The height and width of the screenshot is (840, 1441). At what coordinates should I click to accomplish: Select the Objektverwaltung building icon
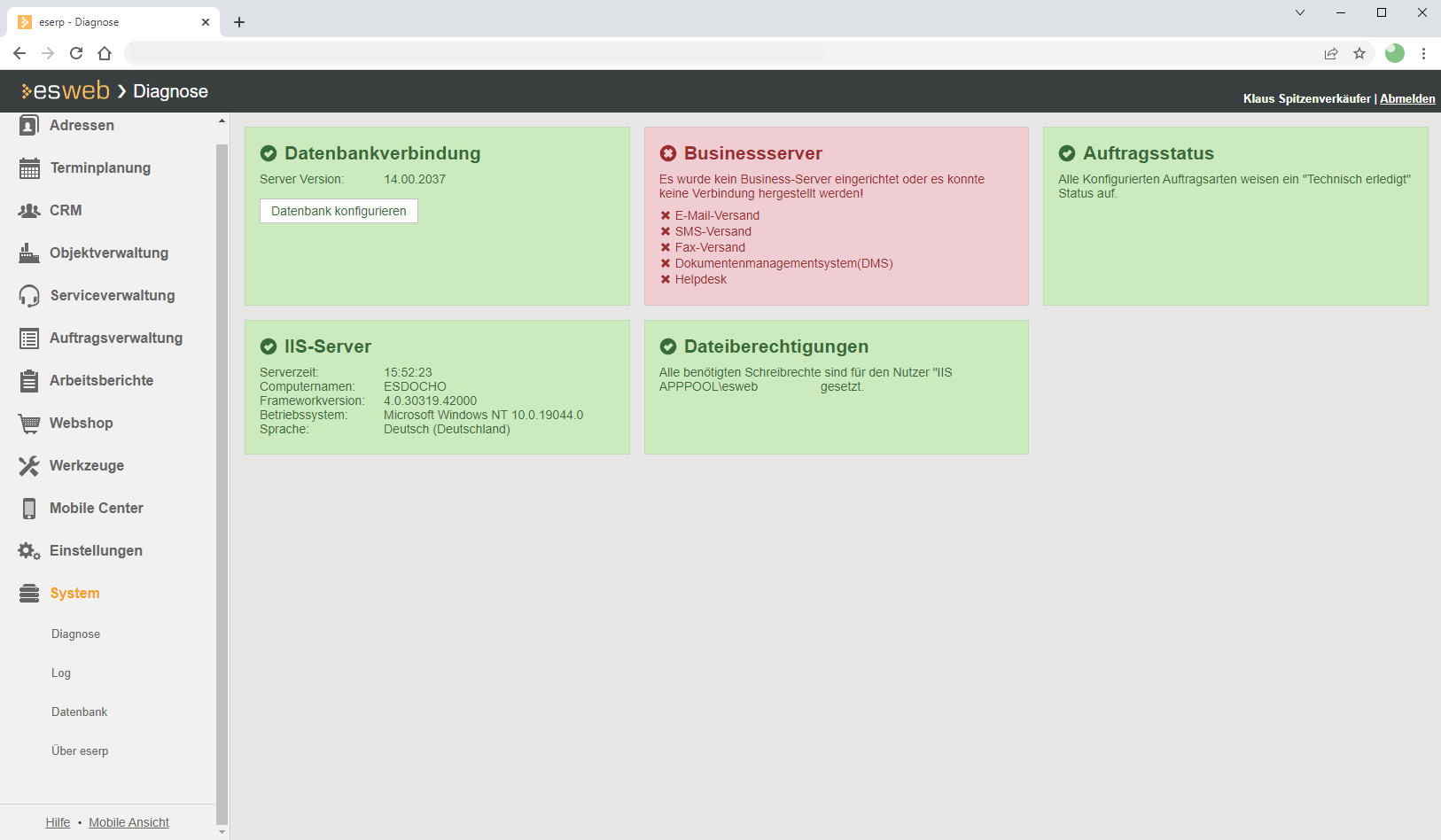pos(29,253)
